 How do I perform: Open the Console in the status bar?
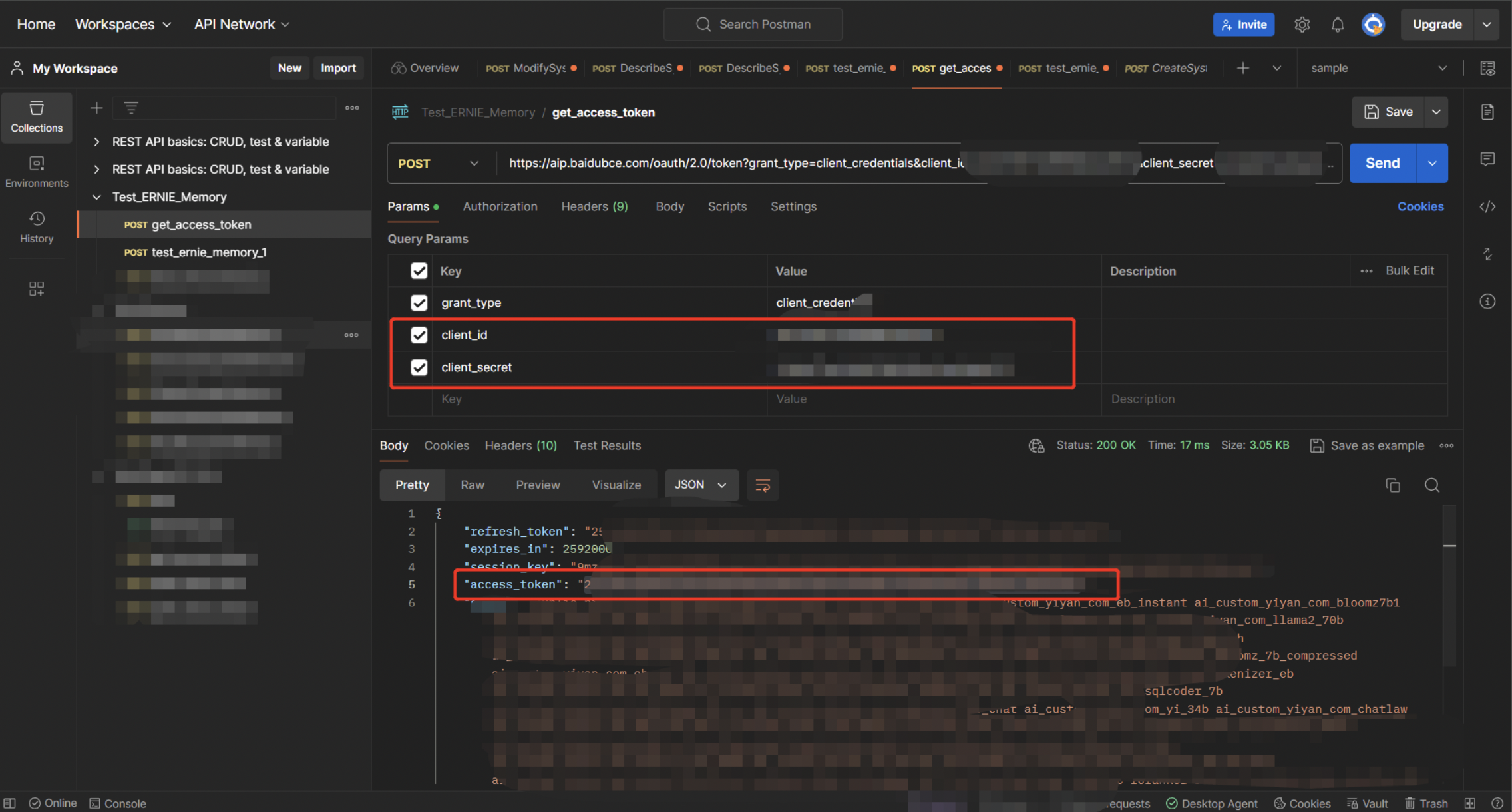(118, 803)
